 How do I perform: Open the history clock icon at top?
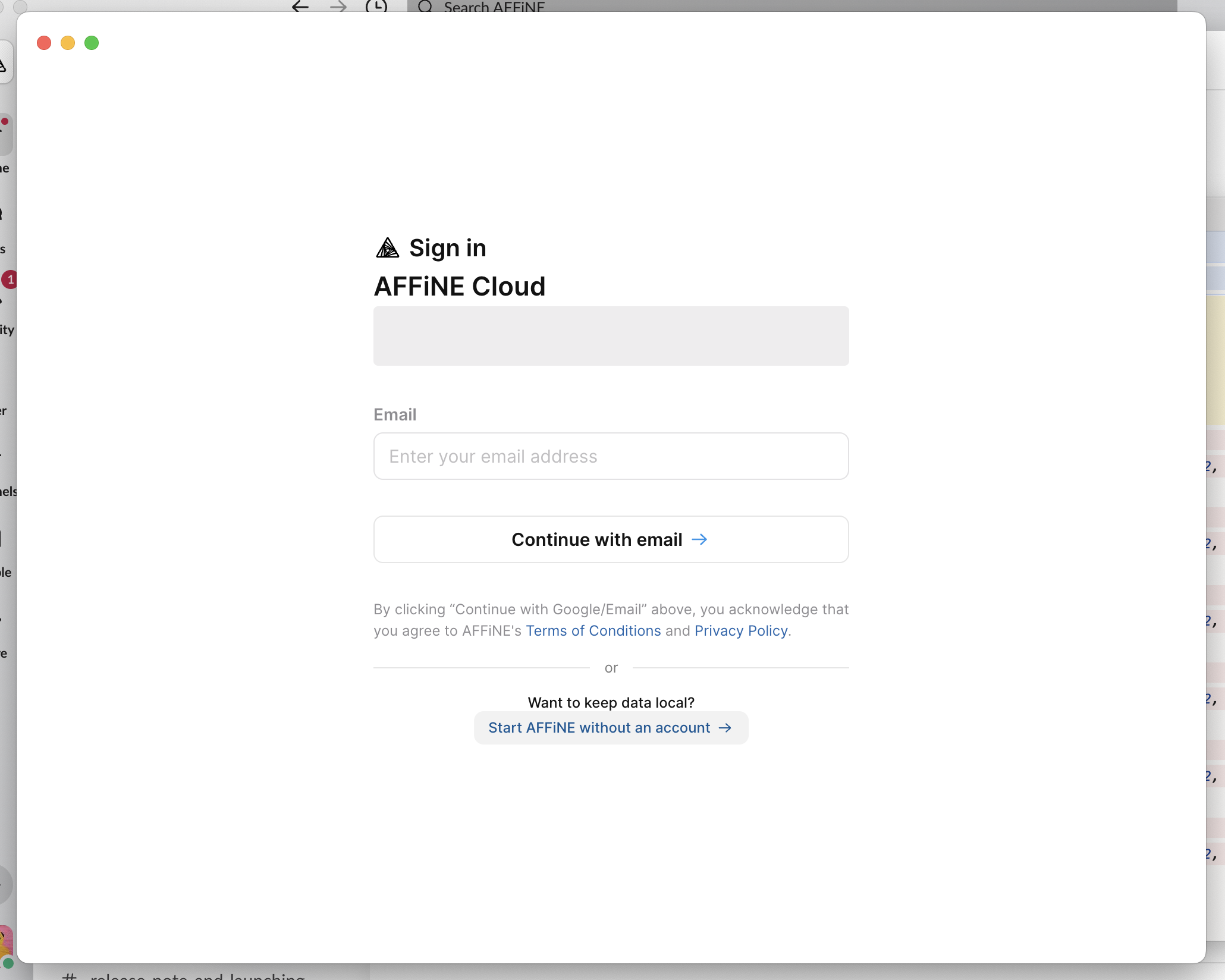[376, 6]
